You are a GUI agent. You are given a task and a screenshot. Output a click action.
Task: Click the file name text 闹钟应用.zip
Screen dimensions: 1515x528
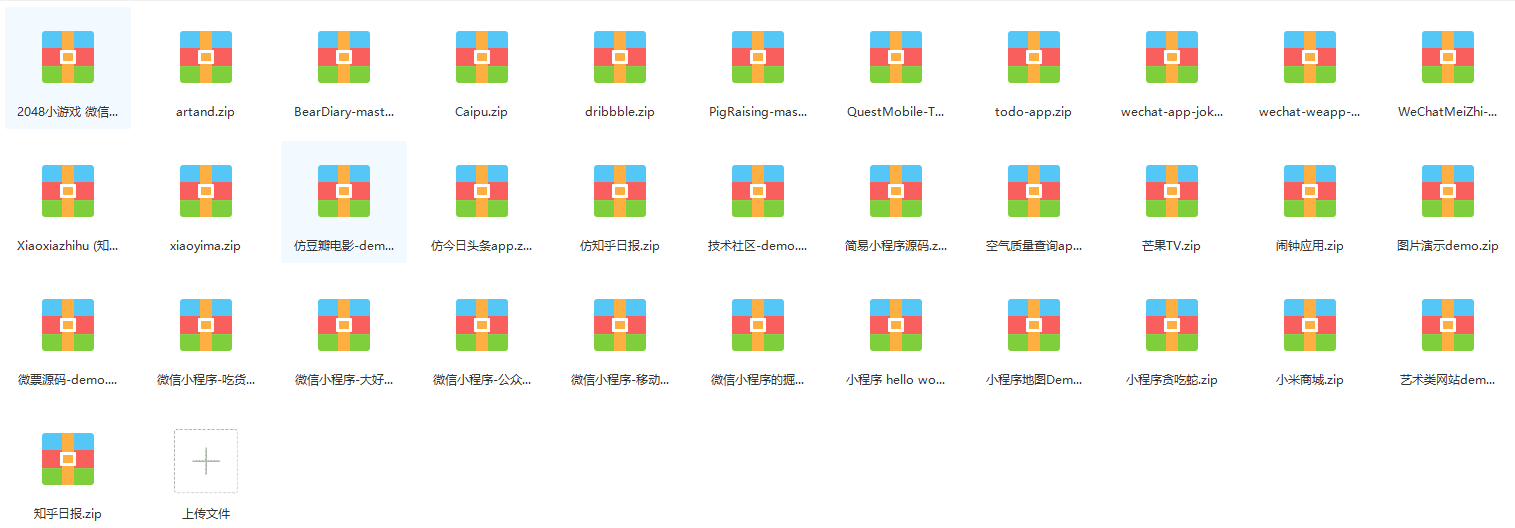(x=1310, y=246)
